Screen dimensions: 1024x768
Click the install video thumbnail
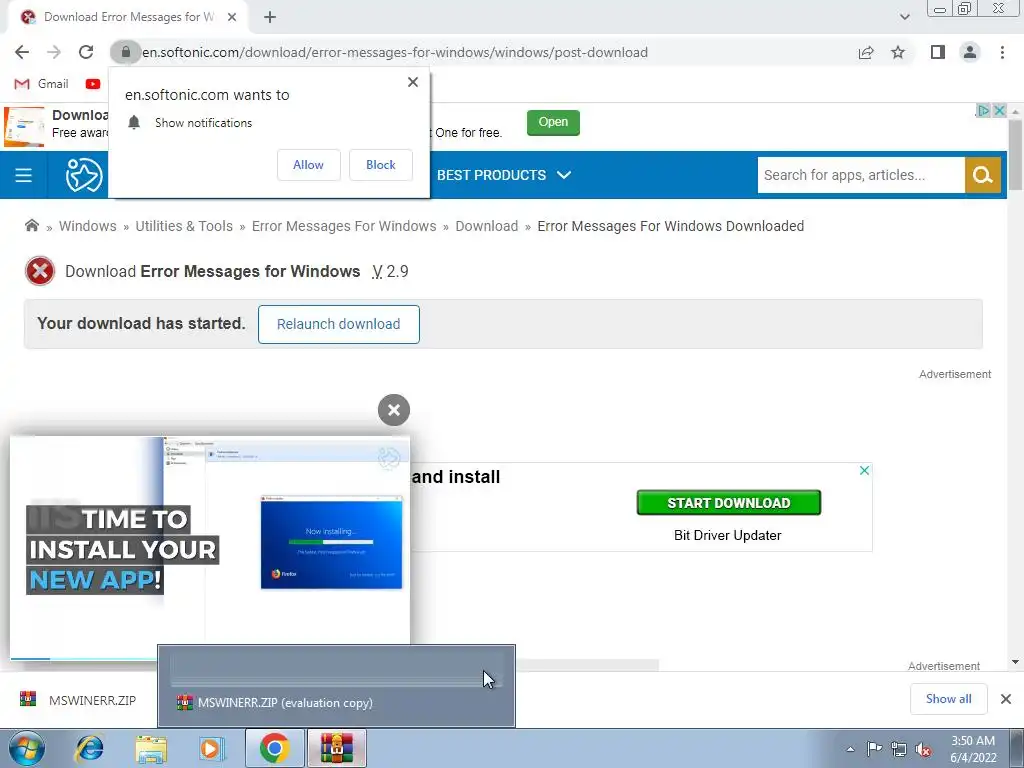pyautogui.click(x=210, y=547)
